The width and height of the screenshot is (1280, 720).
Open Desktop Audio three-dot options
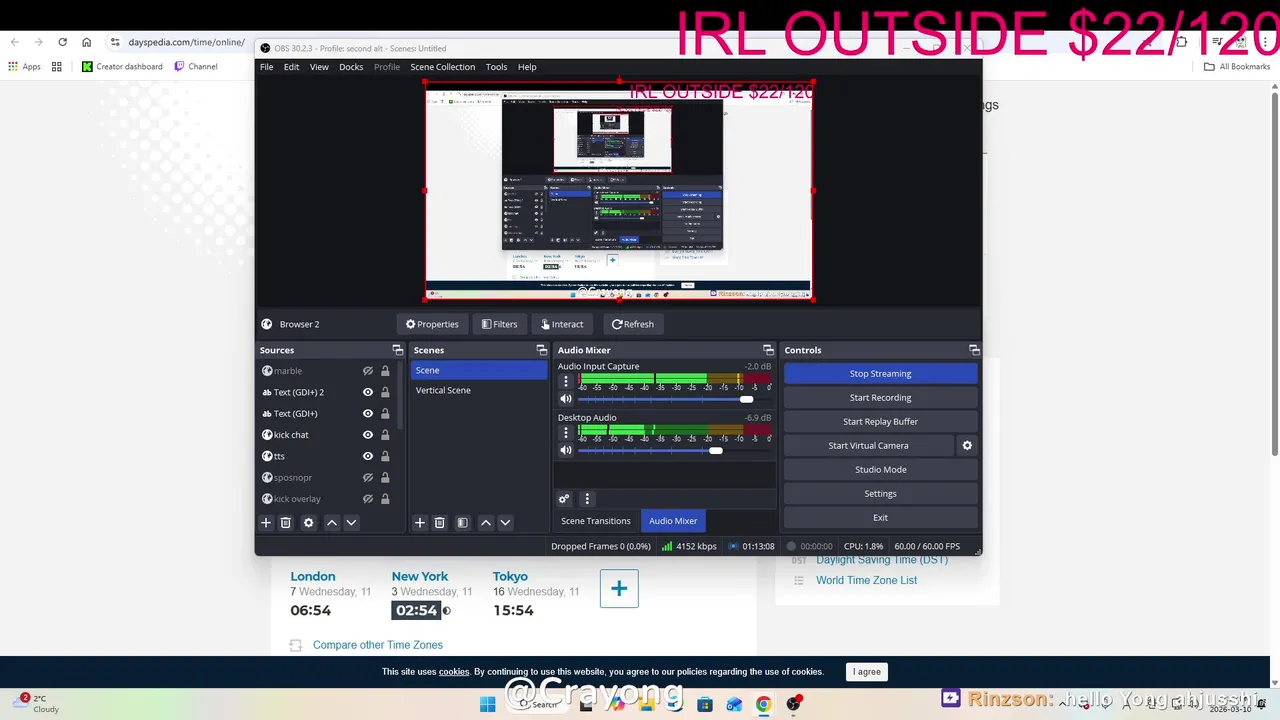pos(566,432)
